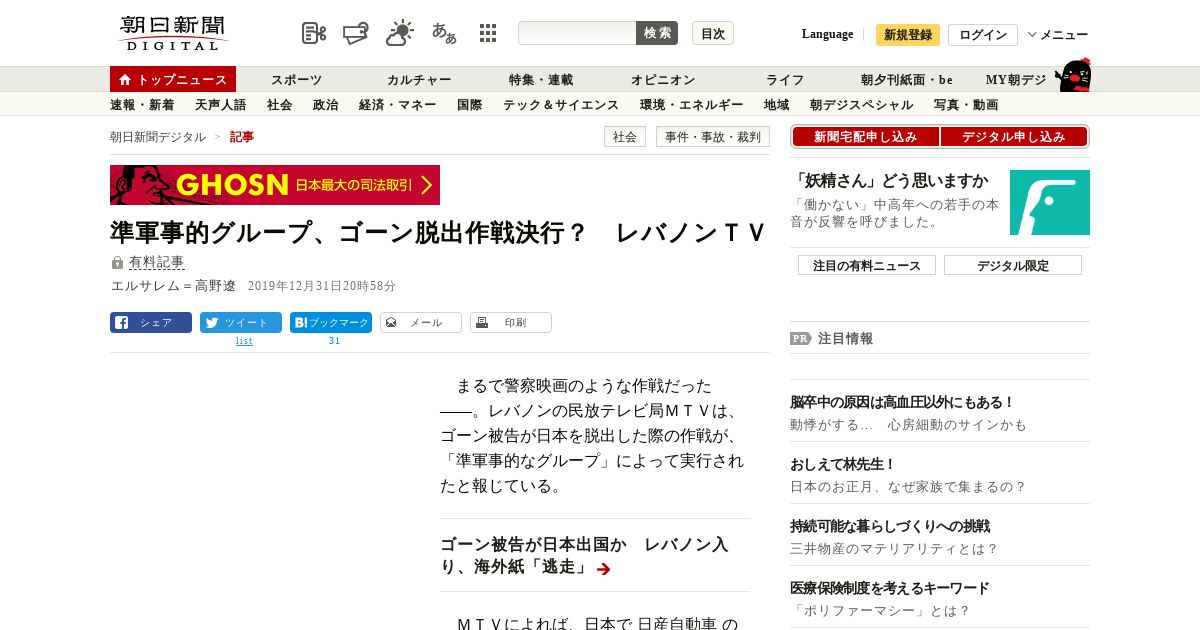Open 国際 submenu item
The width and height of the screenshot is (1200, 630).
(x=470, y=104)
